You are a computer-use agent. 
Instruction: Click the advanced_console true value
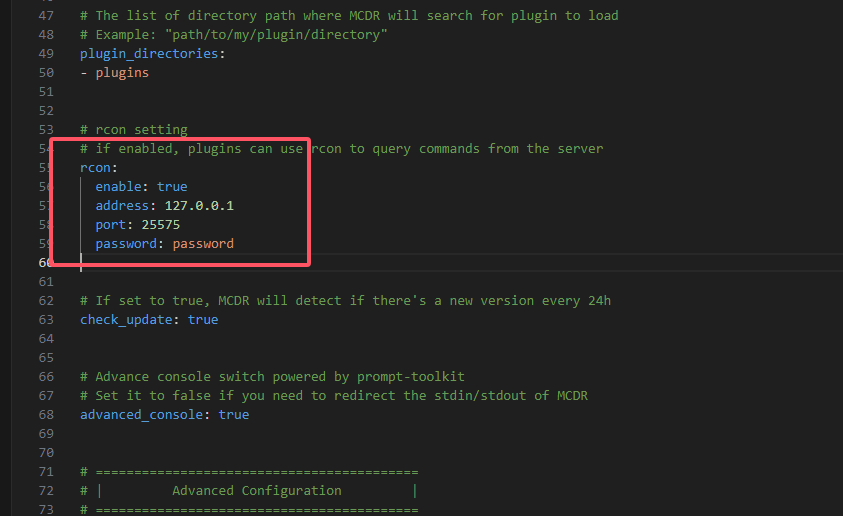(233, 414)
